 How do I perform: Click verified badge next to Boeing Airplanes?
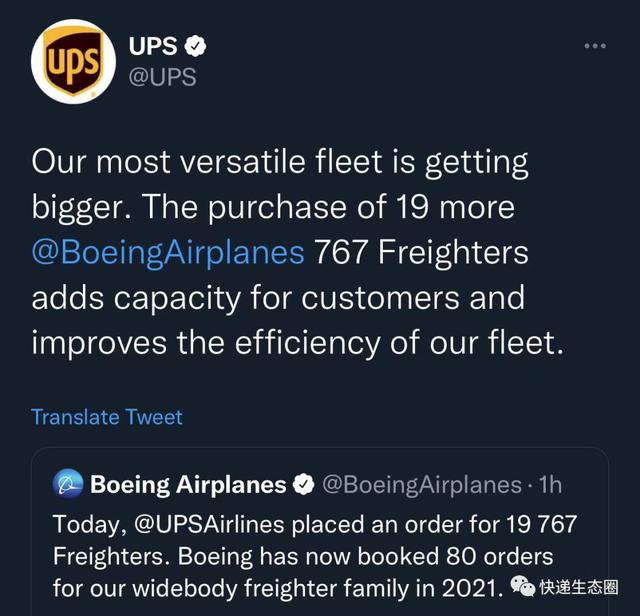pos(304,484)
